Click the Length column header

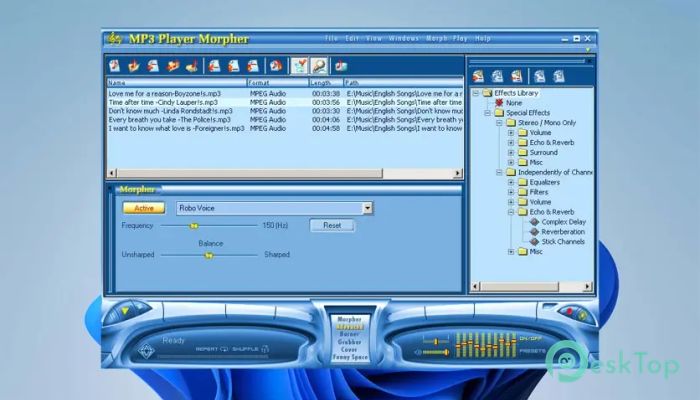(x=326, y=83)
